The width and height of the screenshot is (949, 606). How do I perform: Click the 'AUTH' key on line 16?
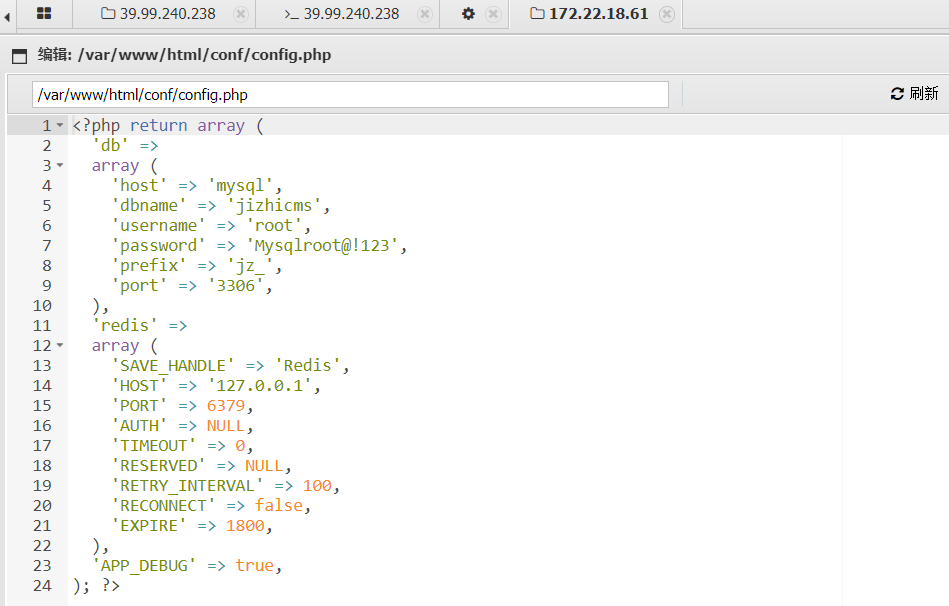[x=139, y=426]
